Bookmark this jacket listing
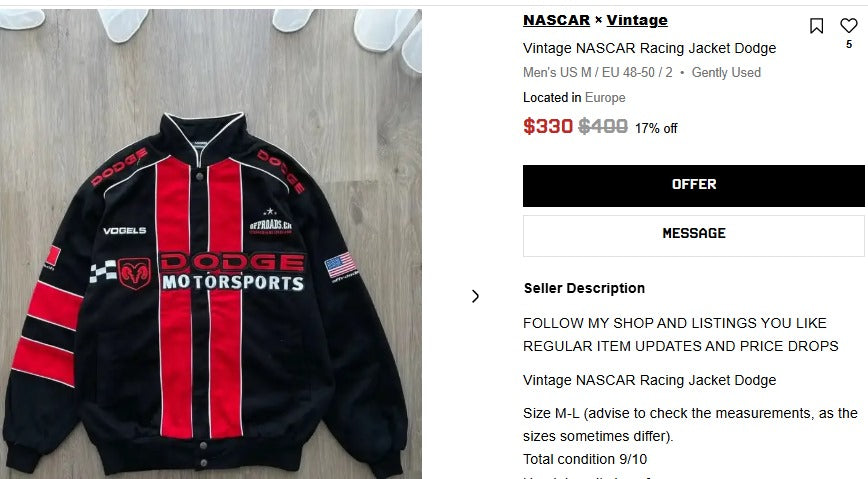868x479 pixels. pyautogui.click(x=817, y=26)
